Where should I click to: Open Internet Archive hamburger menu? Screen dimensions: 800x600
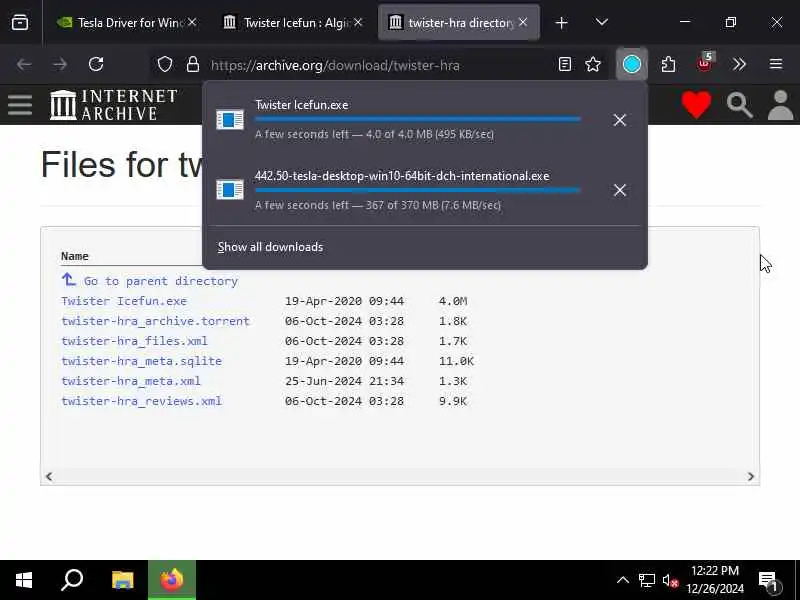[x=20, y=105]
